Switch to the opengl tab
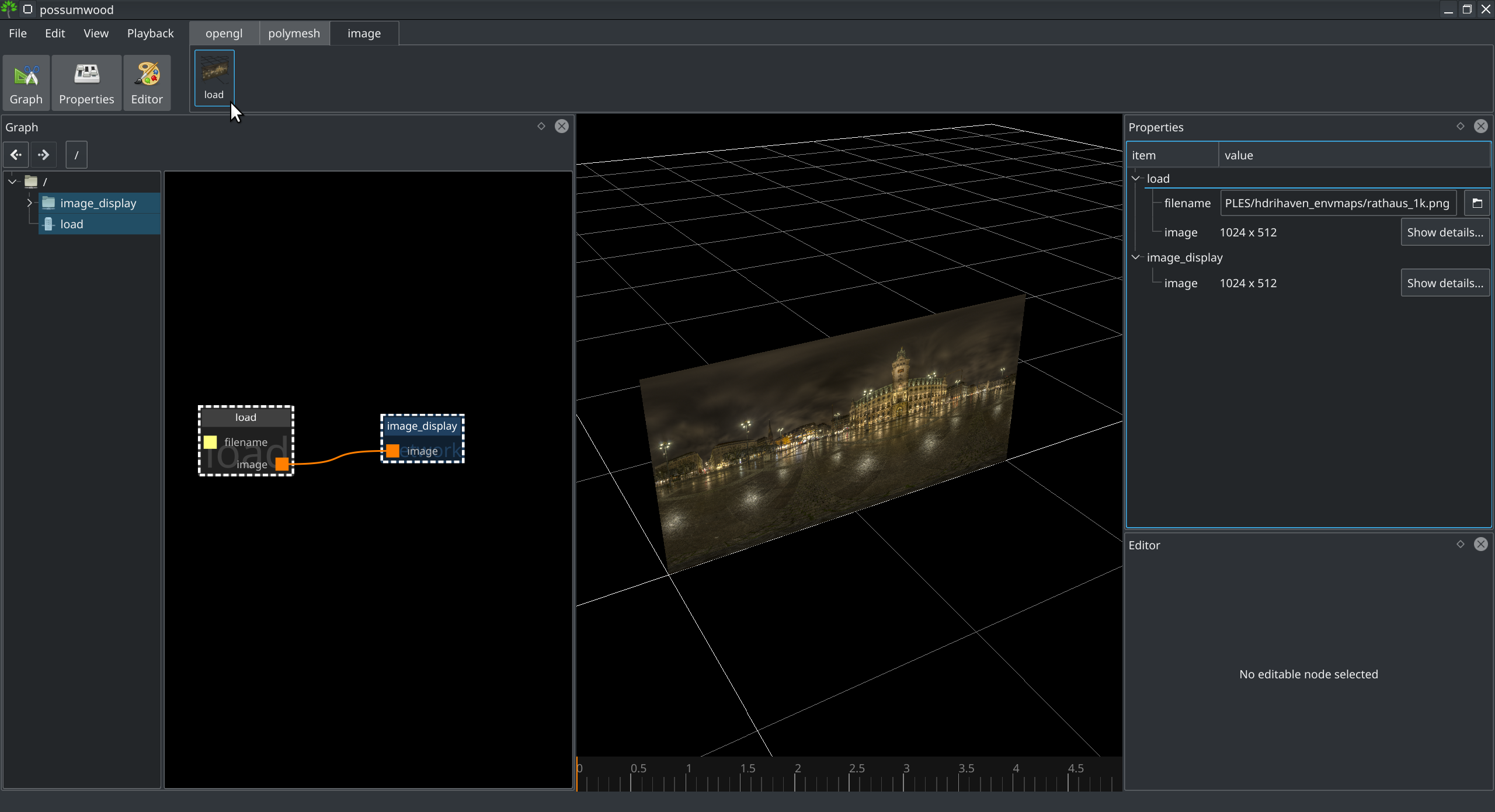Screen dimensions: 1495x812 (224, 33)
